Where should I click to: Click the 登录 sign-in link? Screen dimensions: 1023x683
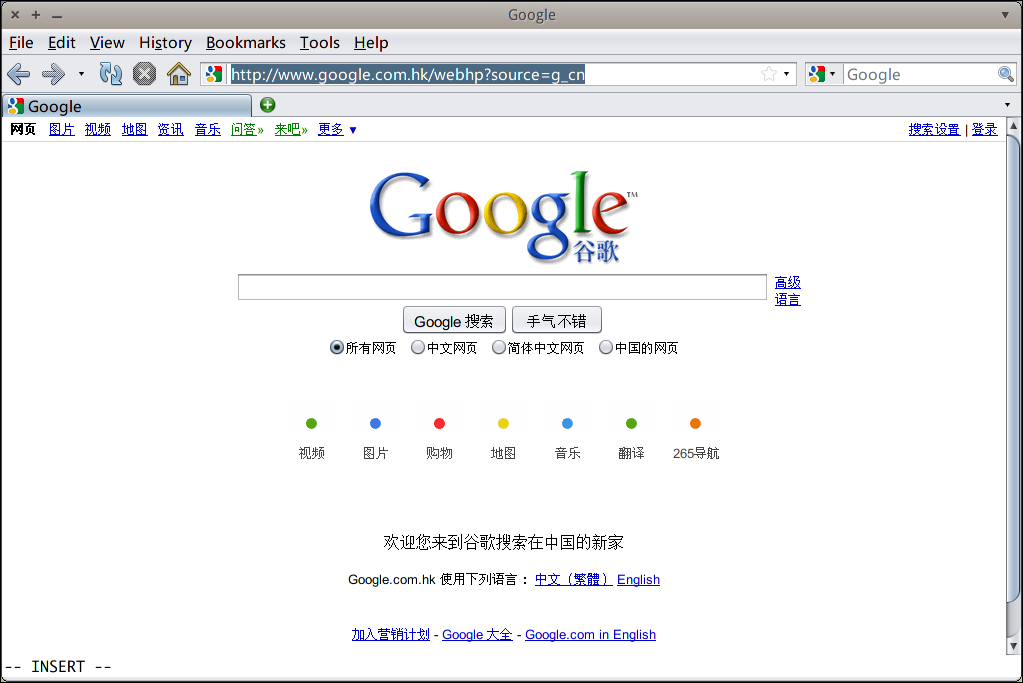(985, 130)
